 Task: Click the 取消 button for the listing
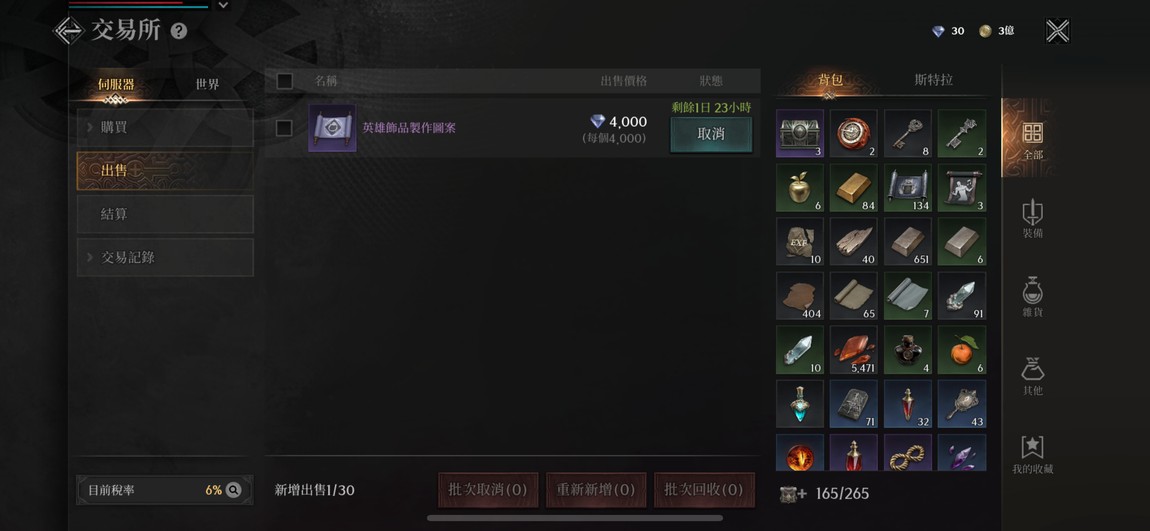711,134
